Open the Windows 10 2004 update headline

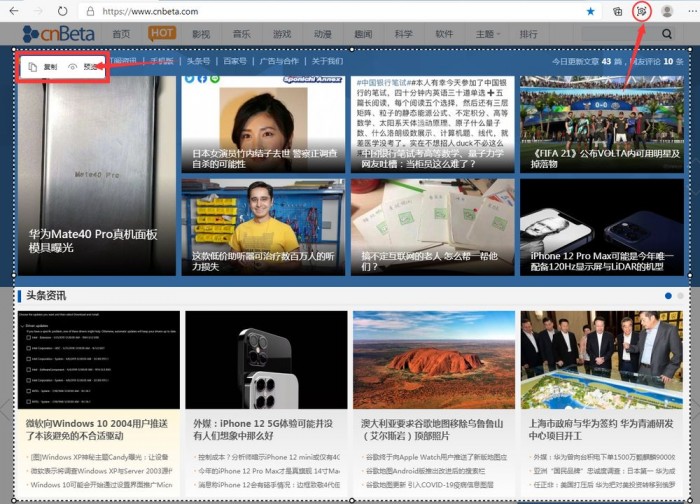point(95,429)
